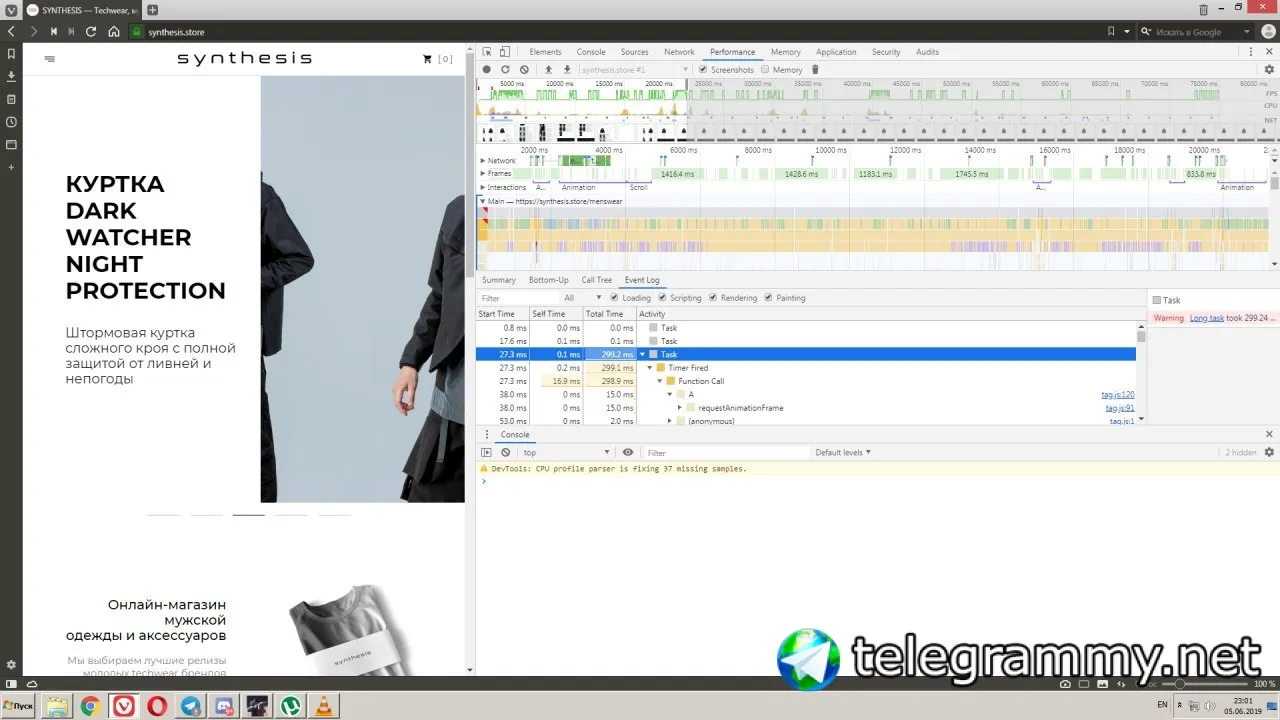Screen dimensions: 1280x720
Task: Collapse the Main thread track
Action: 483,201
